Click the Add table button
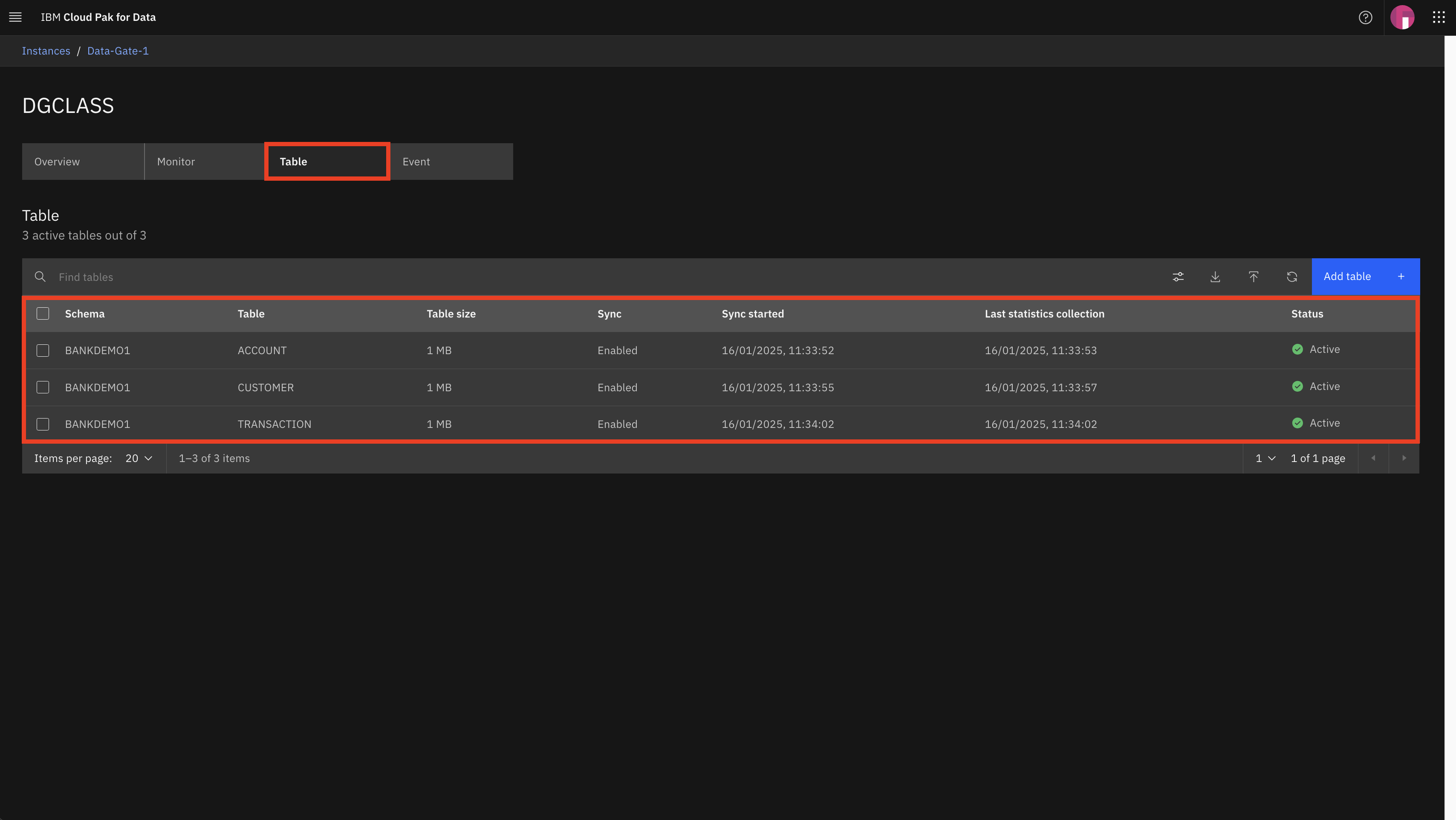Viewport: 1456px width, 820px height. click(1347, 276)
